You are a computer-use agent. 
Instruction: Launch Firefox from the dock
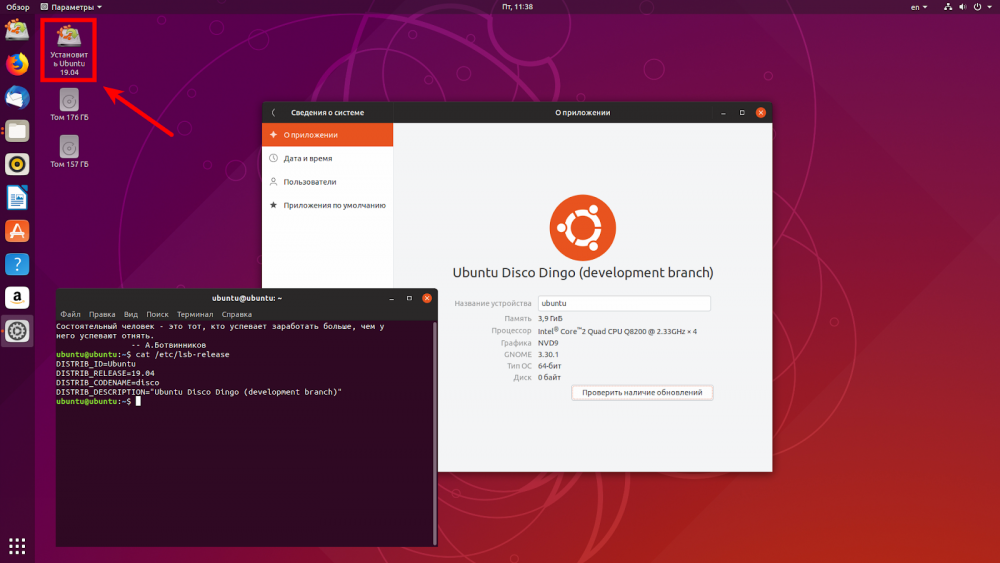pos(17,64)
